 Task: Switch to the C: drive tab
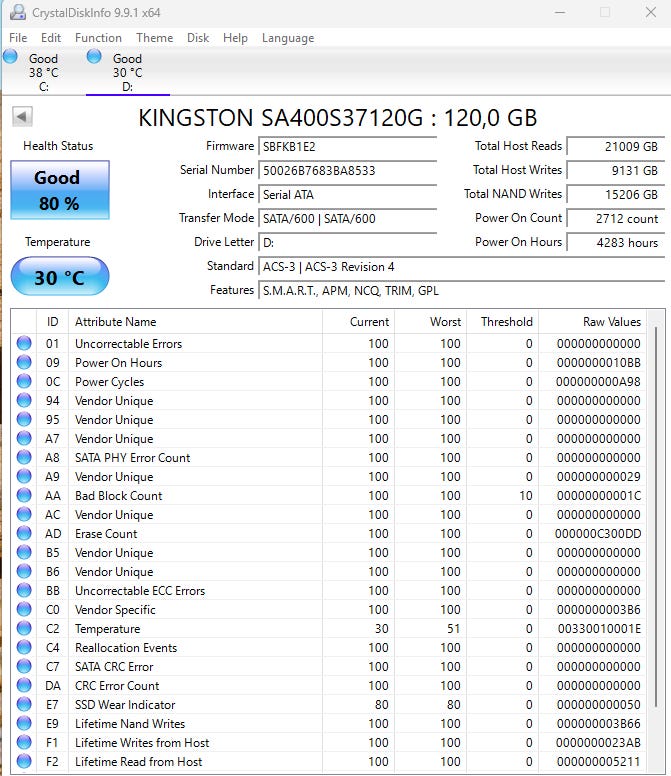[43, 72]
